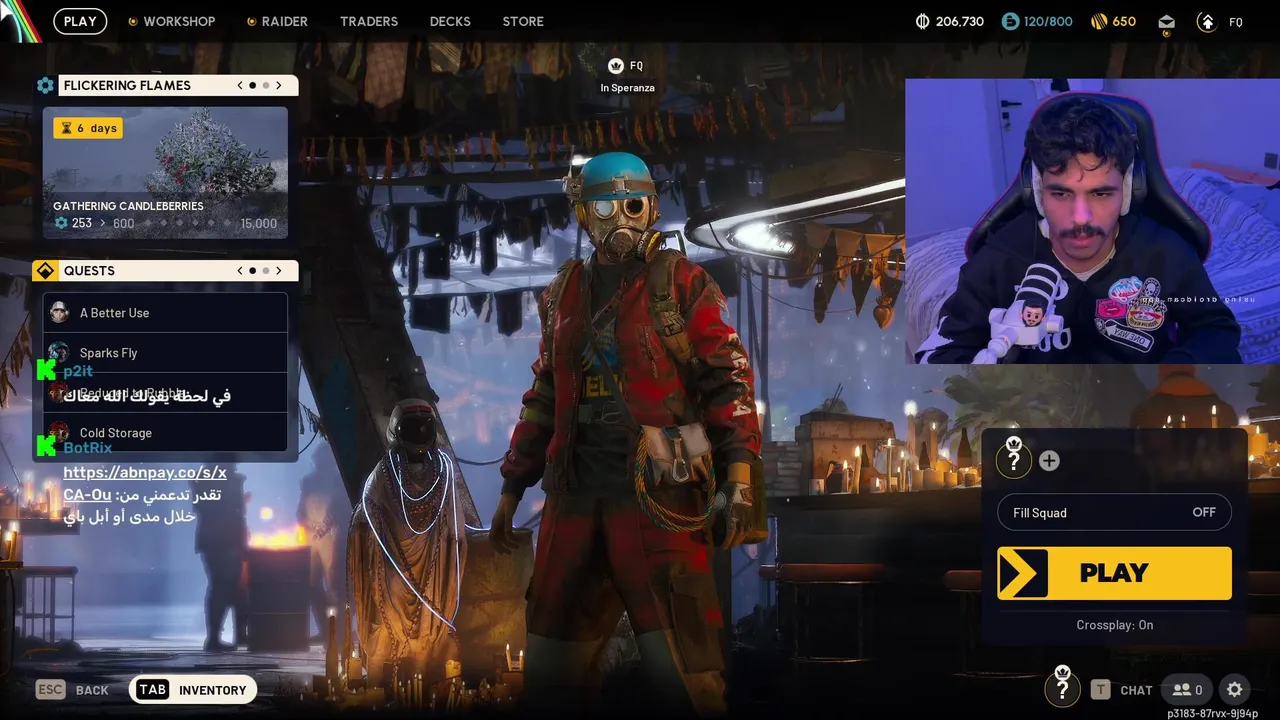
Task: Select the top PLAY tab
Action: click(x=80, y=21)
